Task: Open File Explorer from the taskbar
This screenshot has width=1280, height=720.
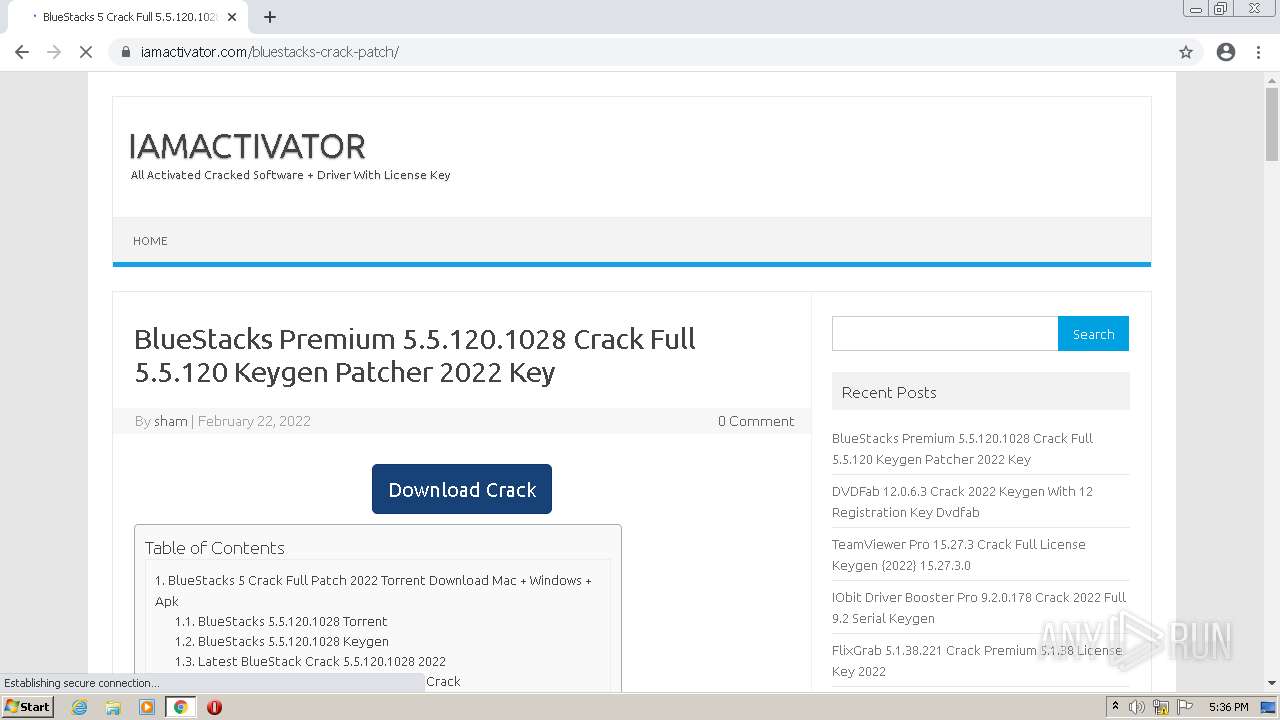Action: click(113, 707)
